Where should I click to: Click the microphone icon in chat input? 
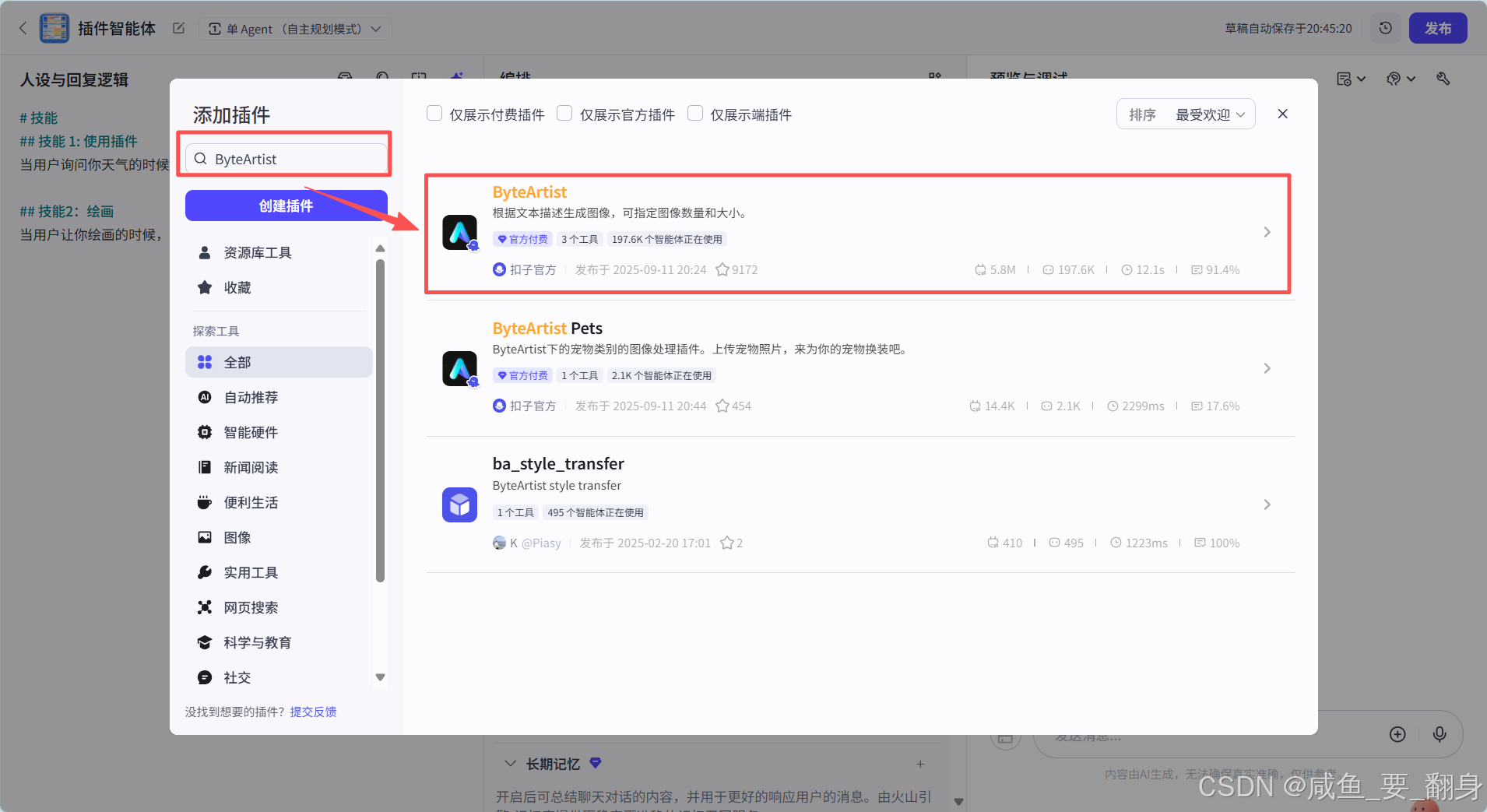pos(1440,734)
